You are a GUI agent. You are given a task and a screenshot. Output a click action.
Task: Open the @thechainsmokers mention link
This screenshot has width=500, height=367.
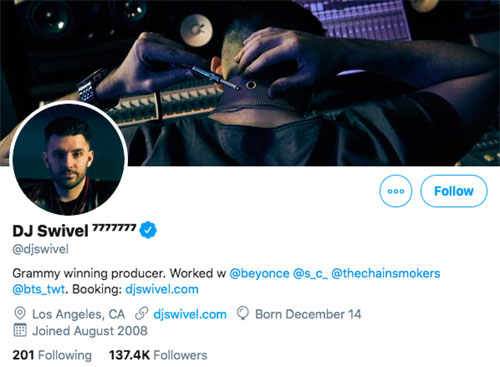point(386,273)
